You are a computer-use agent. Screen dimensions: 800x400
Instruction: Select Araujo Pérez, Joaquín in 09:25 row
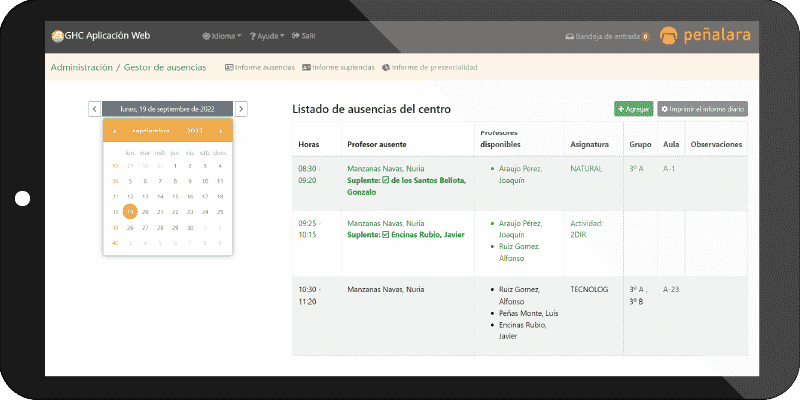click(520, 229)
